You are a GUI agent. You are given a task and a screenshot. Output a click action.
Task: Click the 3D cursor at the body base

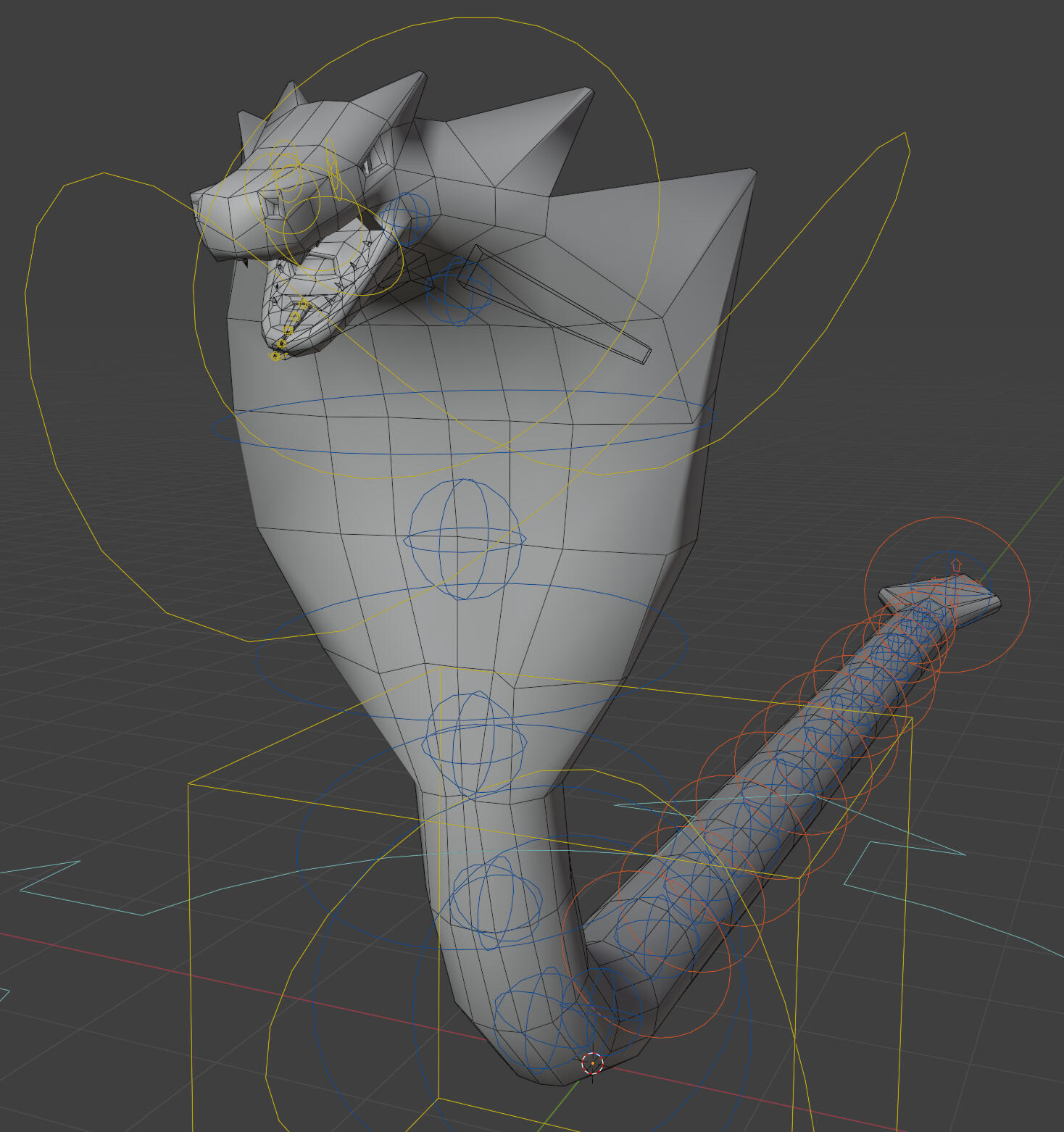[592, 1063]
